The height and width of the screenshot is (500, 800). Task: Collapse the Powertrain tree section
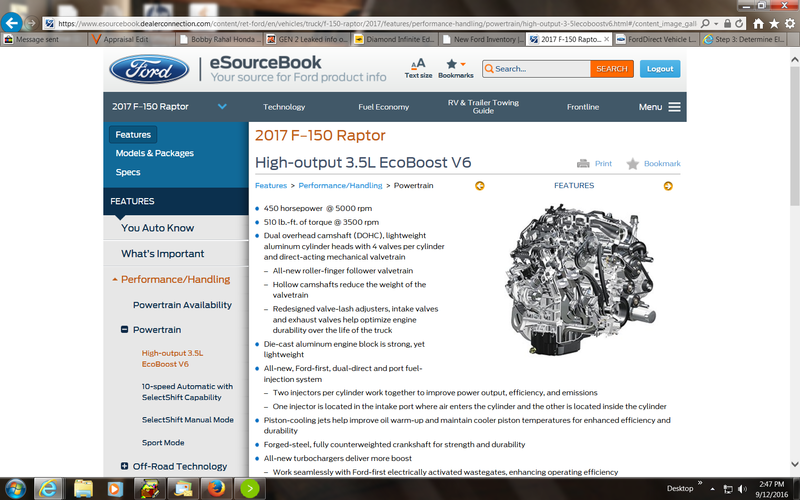pyautogui.click(x=124, y=329)
